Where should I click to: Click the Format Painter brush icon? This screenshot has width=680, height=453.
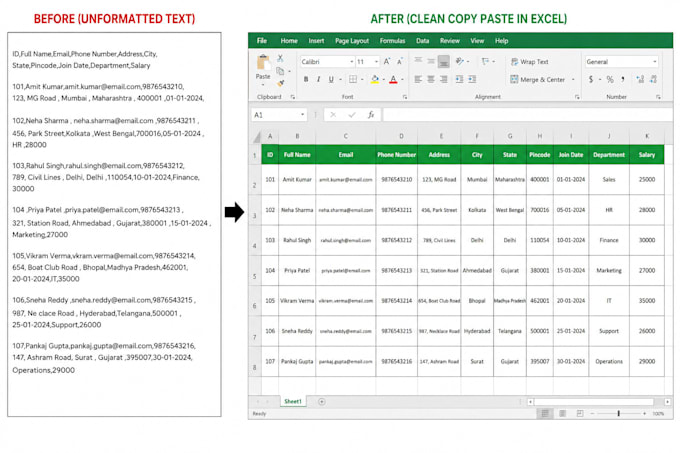tap(281, 82)
